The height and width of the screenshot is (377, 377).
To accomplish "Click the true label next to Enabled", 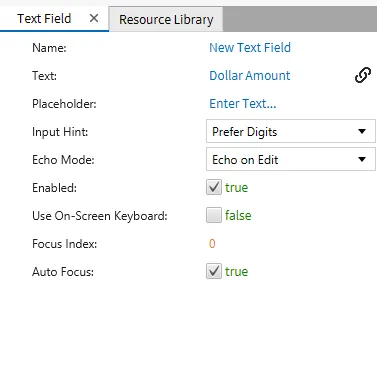I will tap(236, 188).
